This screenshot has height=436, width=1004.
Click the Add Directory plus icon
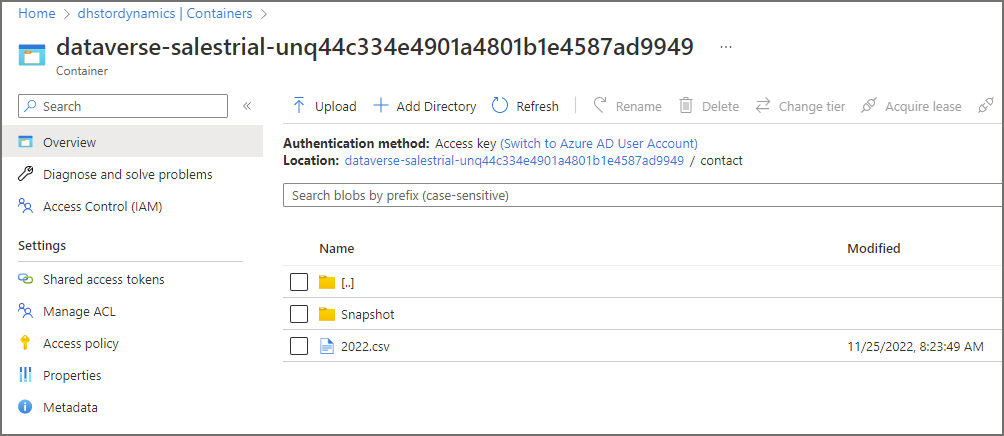(381, 106)
